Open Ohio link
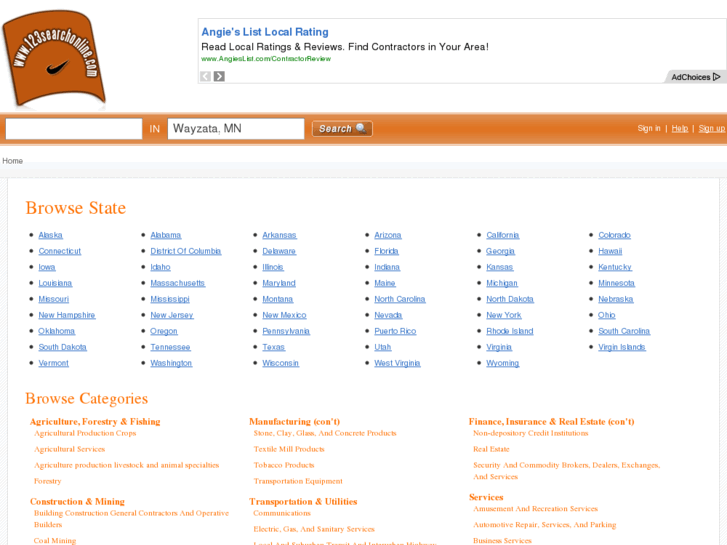The image size is (727, 545). click(x=606, y=315)
